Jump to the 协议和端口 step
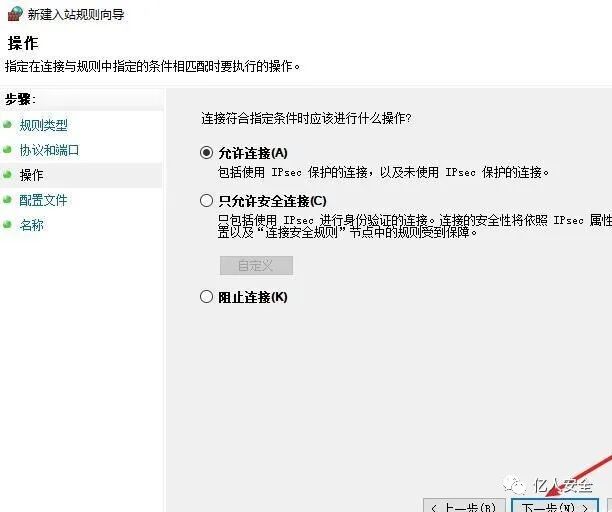This screenshot has width=612, height=512. [x=49, y=150]
